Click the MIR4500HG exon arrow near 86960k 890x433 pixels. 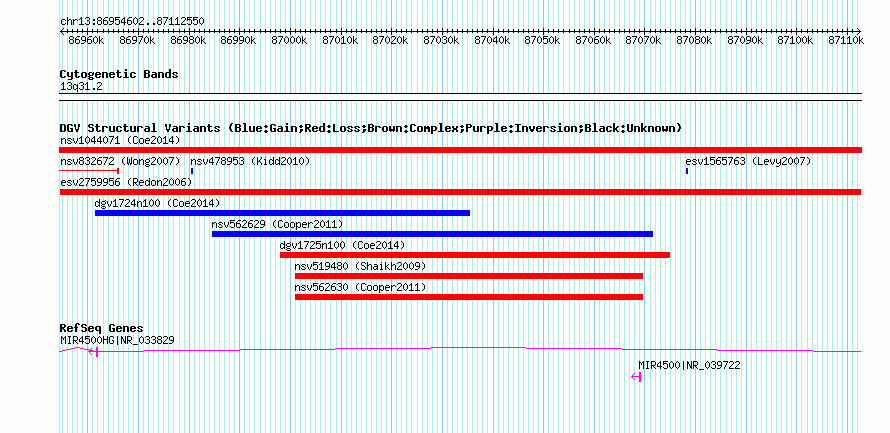tap(94, 352)
